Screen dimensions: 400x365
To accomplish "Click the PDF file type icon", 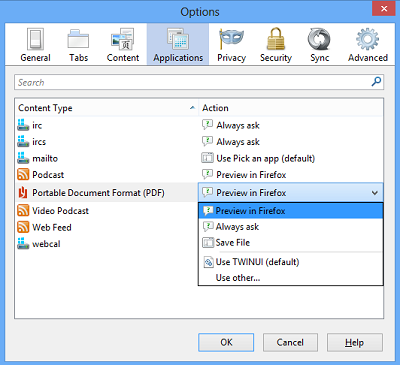I will (23, 192).
